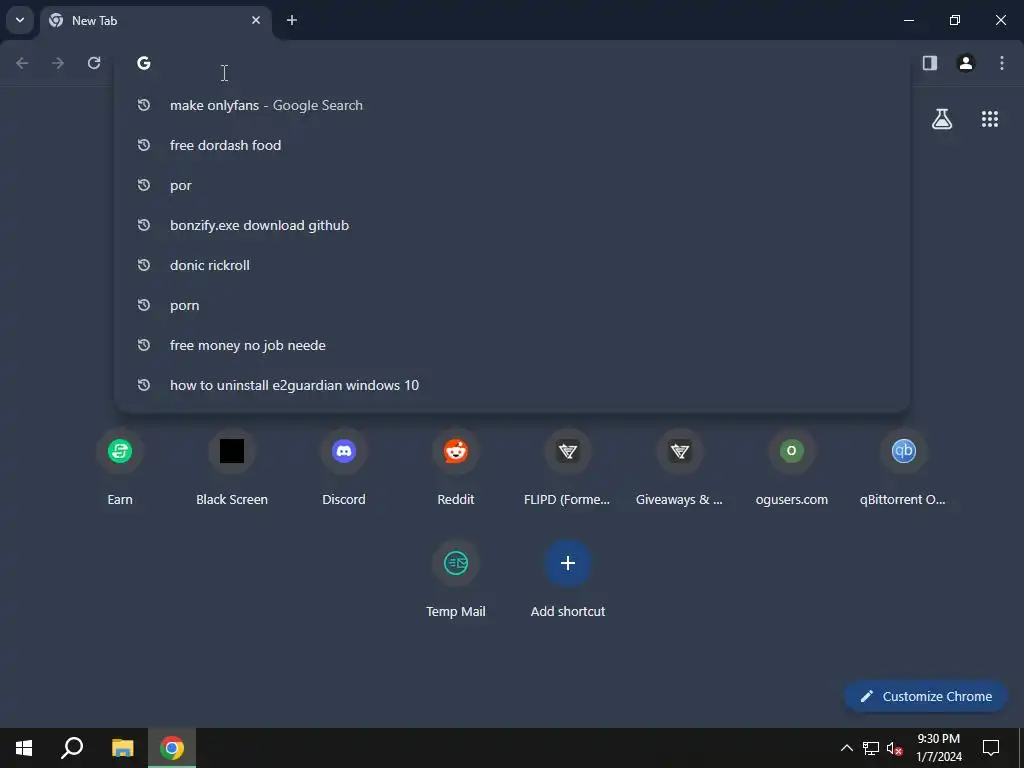Click the Add shortcut plus button
Screen dimensions: 1024x768
click(x=568, y=563)
